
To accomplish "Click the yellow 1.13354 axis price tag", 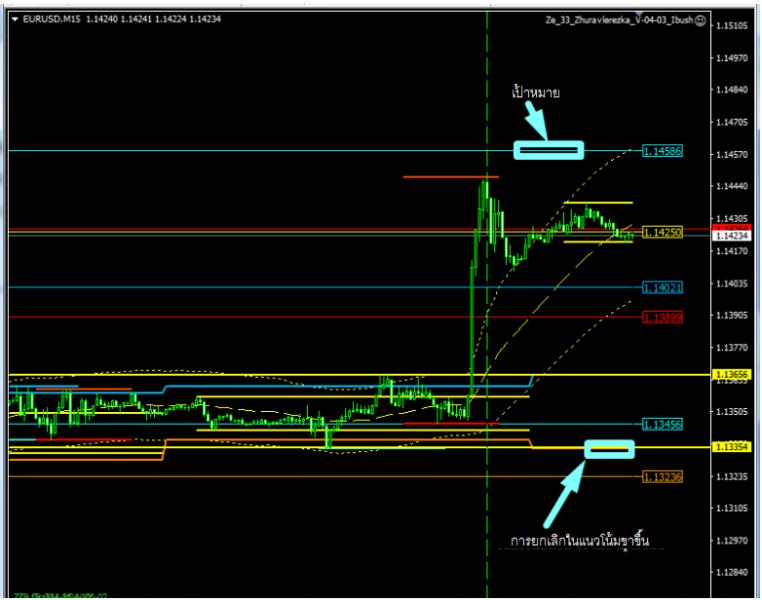I will pos(732,447).
